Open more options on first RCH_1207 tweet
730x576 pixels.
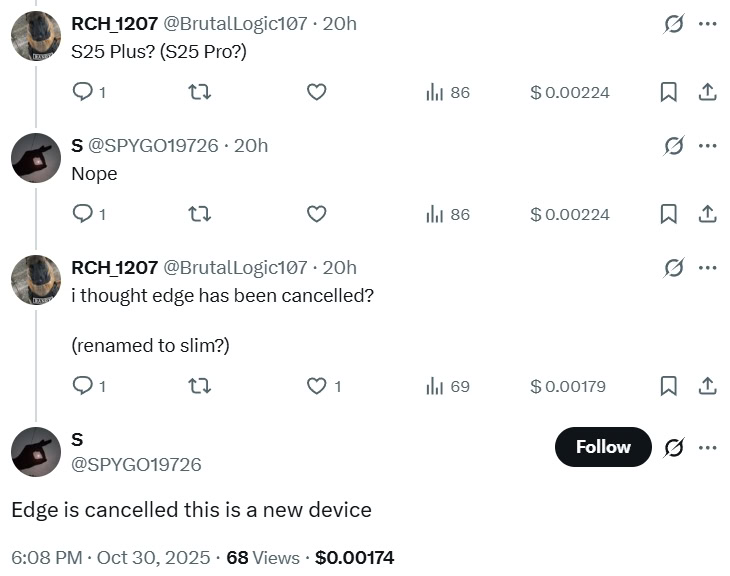pyautogui.click(x=708, y=24)
